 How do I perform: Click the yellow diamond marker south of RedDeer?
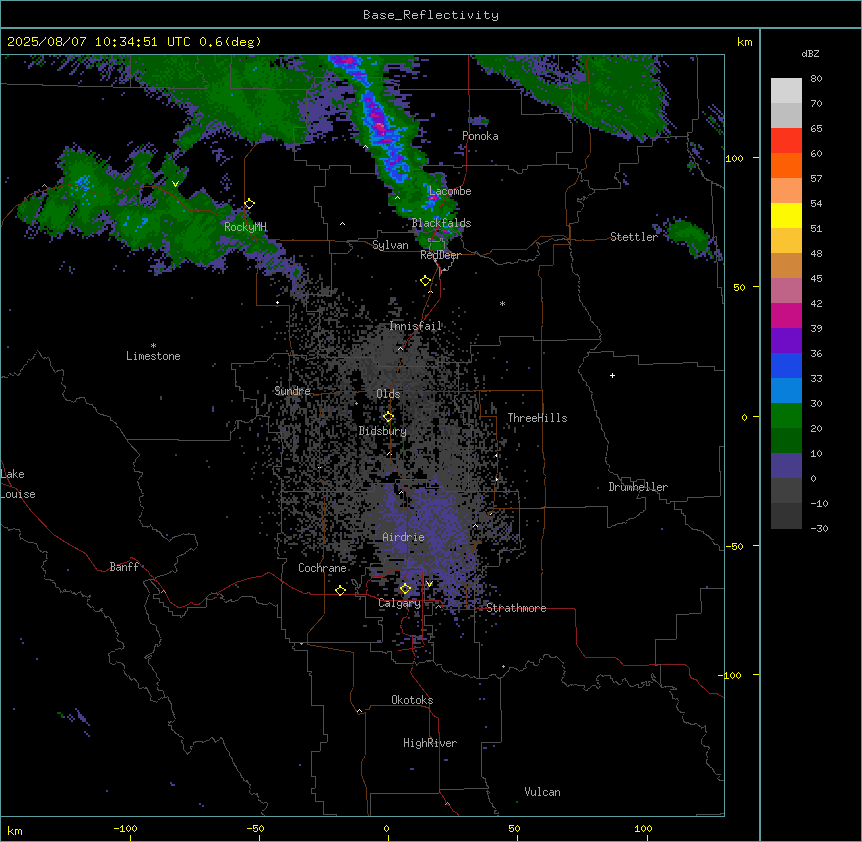point(426,281)
